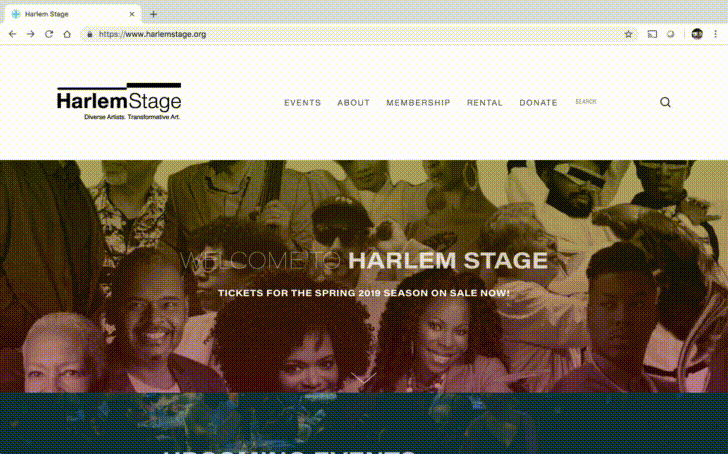The width and height of the screenshot is (728, 454).
Task: Open the RENTAL navigation link
Action: pos(485,103)
